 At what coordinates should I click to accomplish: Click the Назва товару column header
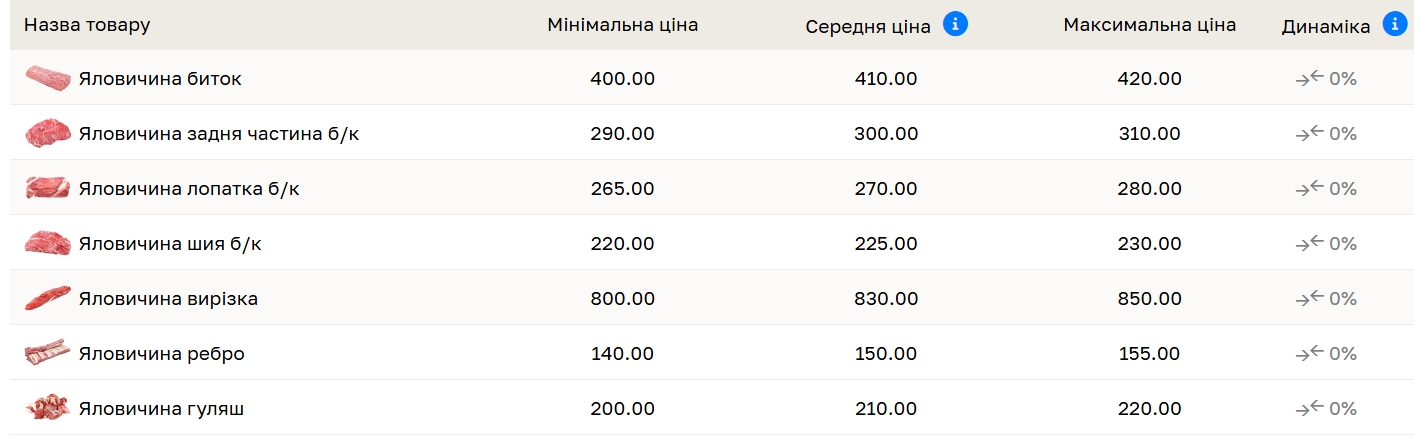[87, 25]
